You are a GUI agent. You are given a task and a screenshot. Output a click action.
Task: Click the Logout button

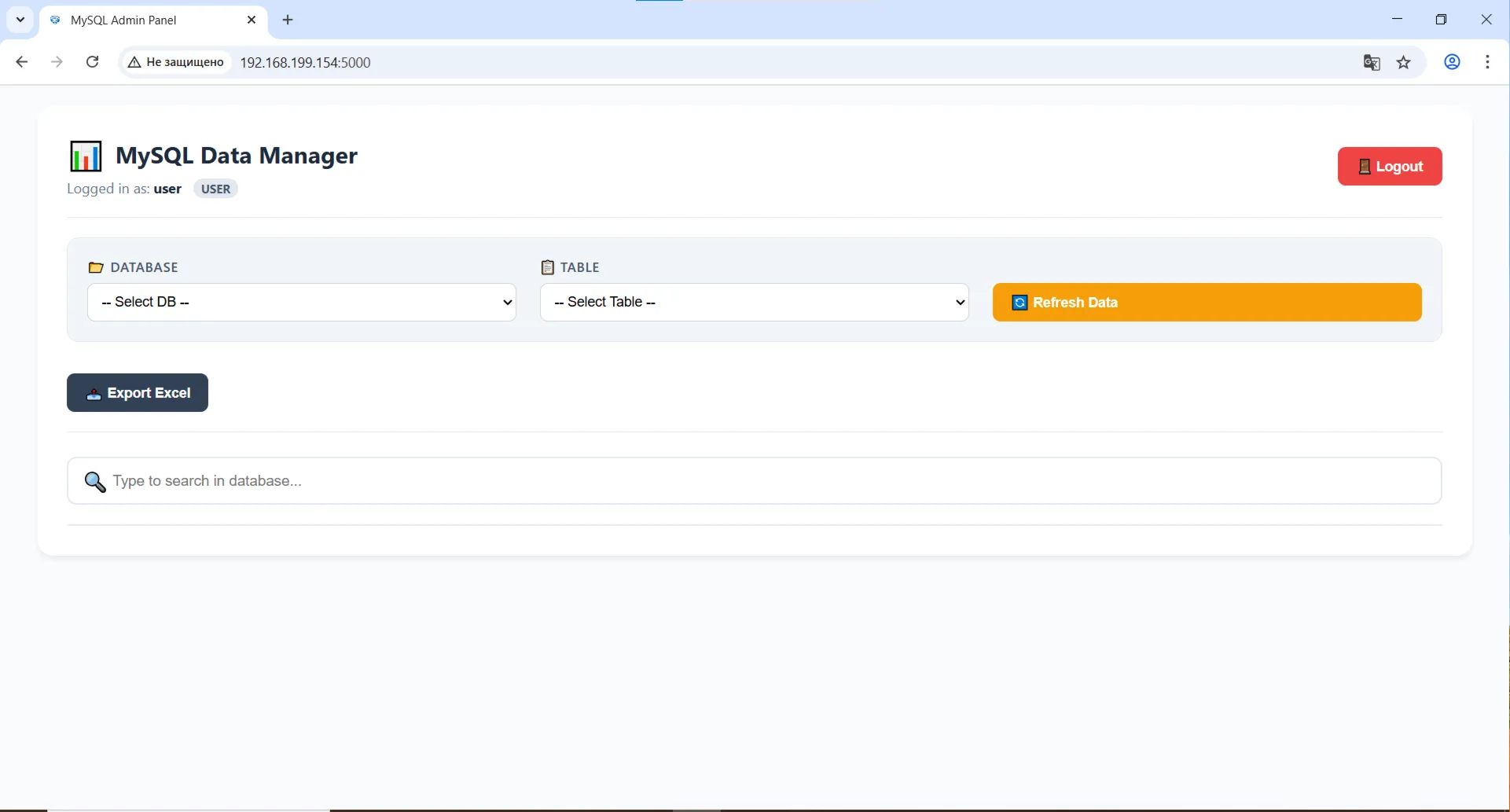[x=1390, y=166]
